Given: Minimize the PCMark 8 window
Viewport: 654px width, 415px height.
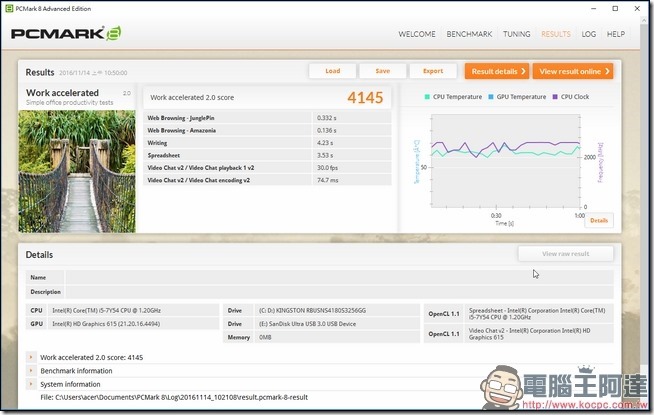Looking at the screenshot, I should [x=594, y=8].
